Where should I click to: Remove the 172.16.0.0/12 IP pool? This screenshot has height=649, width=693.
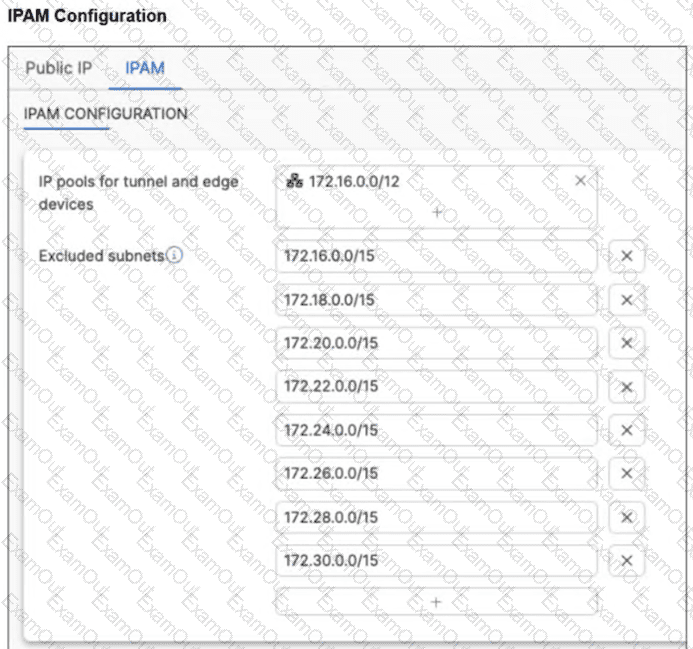tap(581, 181)
